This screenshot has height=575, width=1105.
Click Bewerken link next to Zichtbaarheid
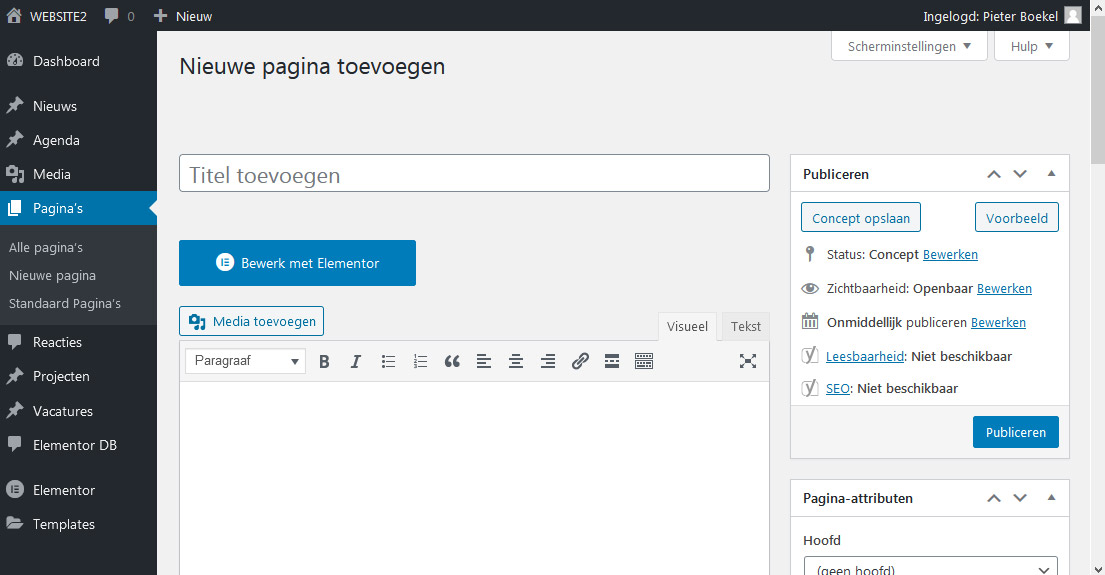click(x=1004, y=288)
